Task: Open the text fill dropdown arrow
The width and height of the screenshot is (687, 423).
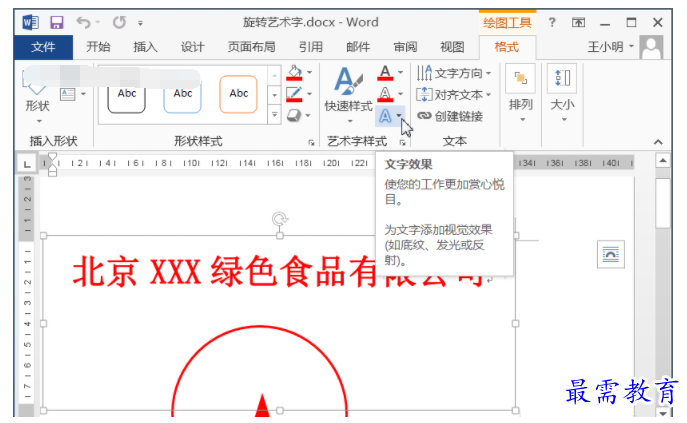Action: click(400, 72)
